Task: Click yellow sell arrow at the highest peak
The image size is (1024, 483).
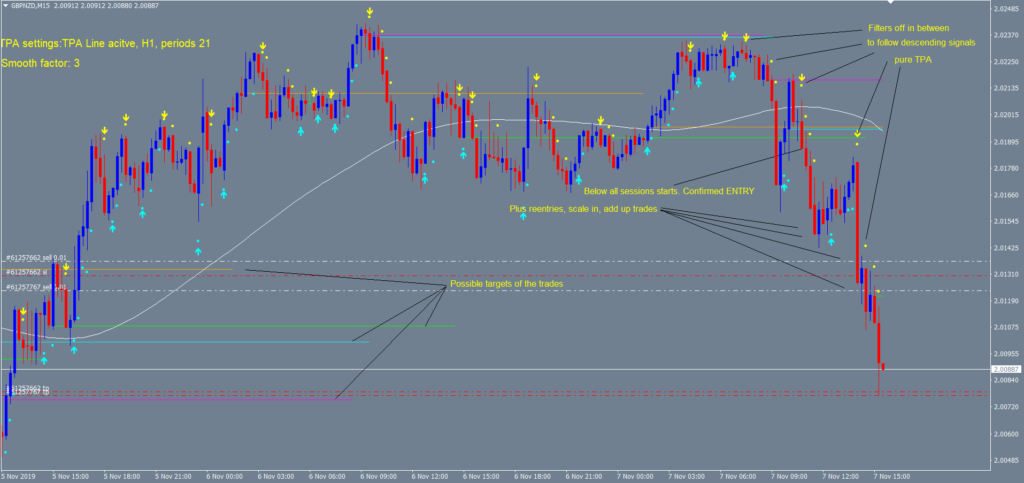Action: [369, 13]
